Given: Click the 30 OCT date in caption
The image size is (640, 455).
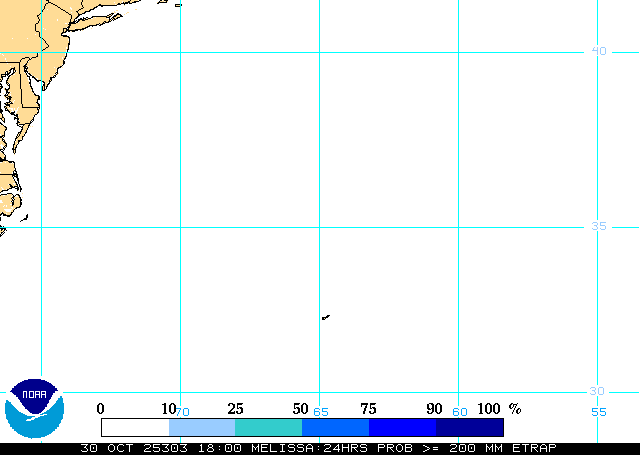Looking at the screenshot, I should coord(104,448).
